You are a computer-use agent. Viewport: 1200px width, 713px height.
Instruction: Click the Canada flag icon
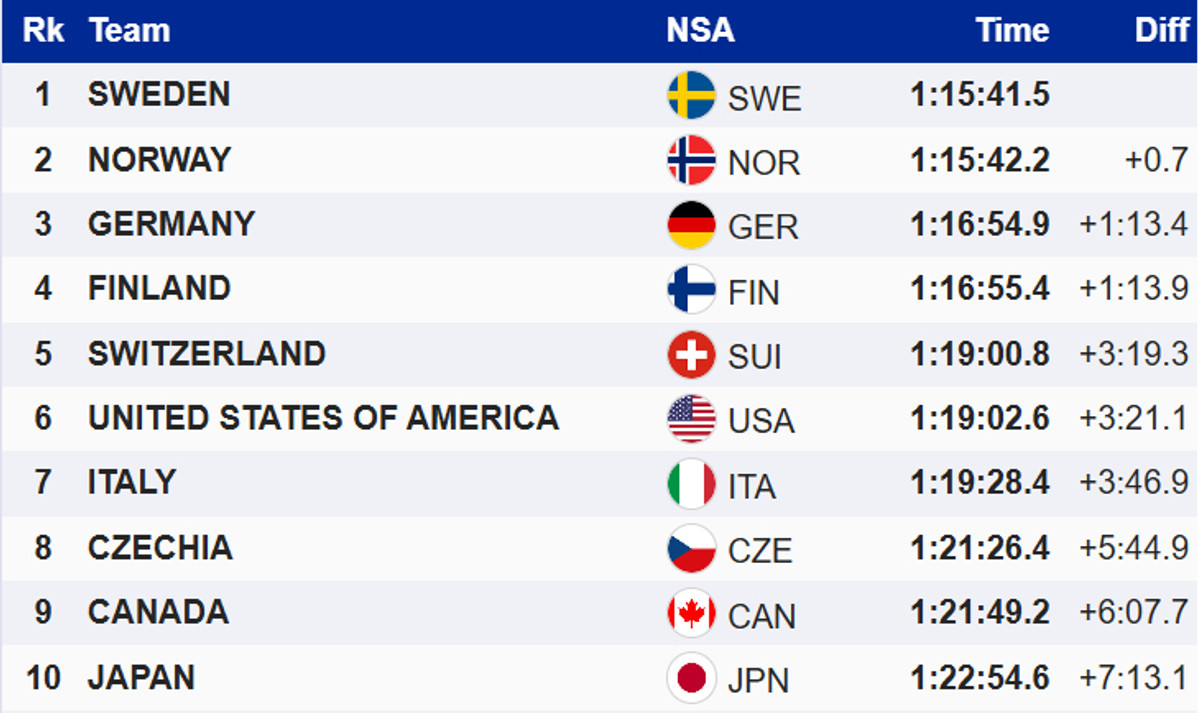[x=691, y=613]
